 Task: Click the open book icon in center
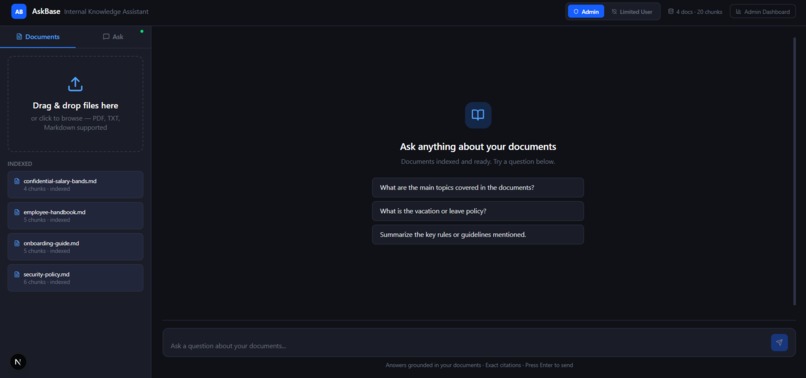pyautogui.click(x=478, y=115)
